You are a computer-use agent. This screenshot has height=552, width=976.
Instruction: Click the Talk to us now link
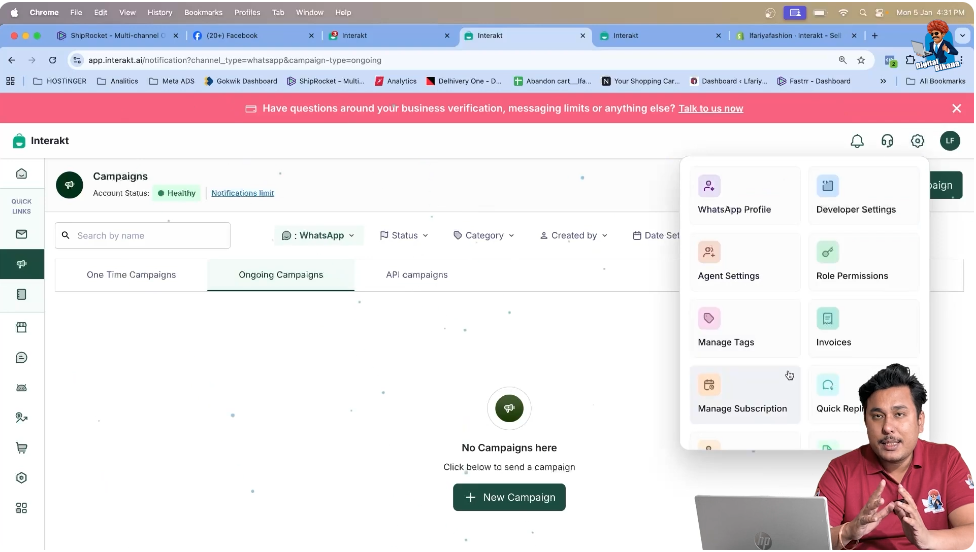tap(711, 108)
